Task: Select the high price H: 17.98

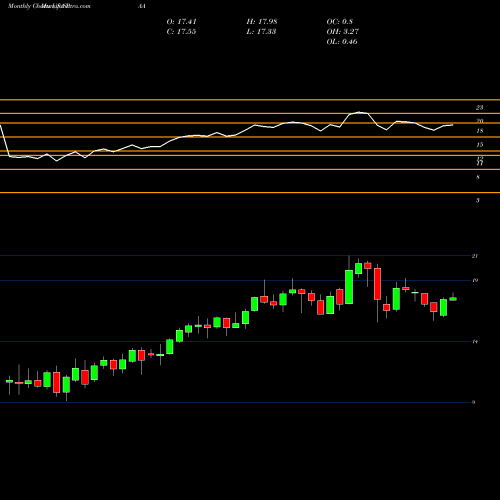Action: click(262, 22)
